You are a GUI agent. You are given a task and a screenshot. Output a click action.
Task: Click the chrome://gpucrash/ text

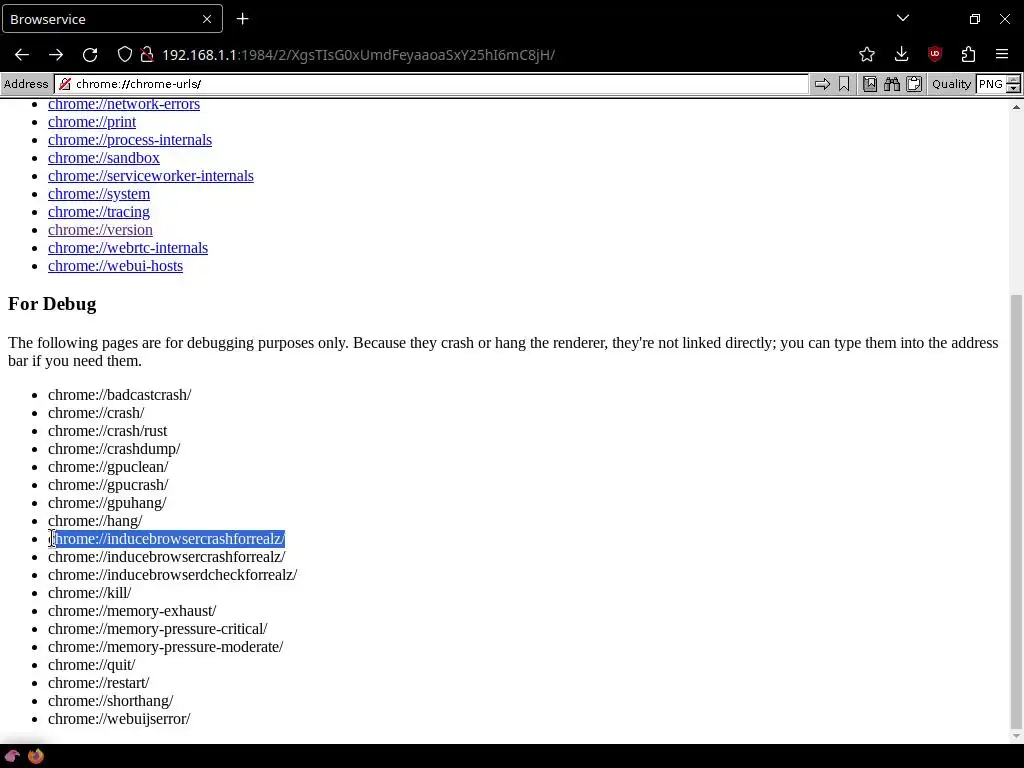pos(108,485)
